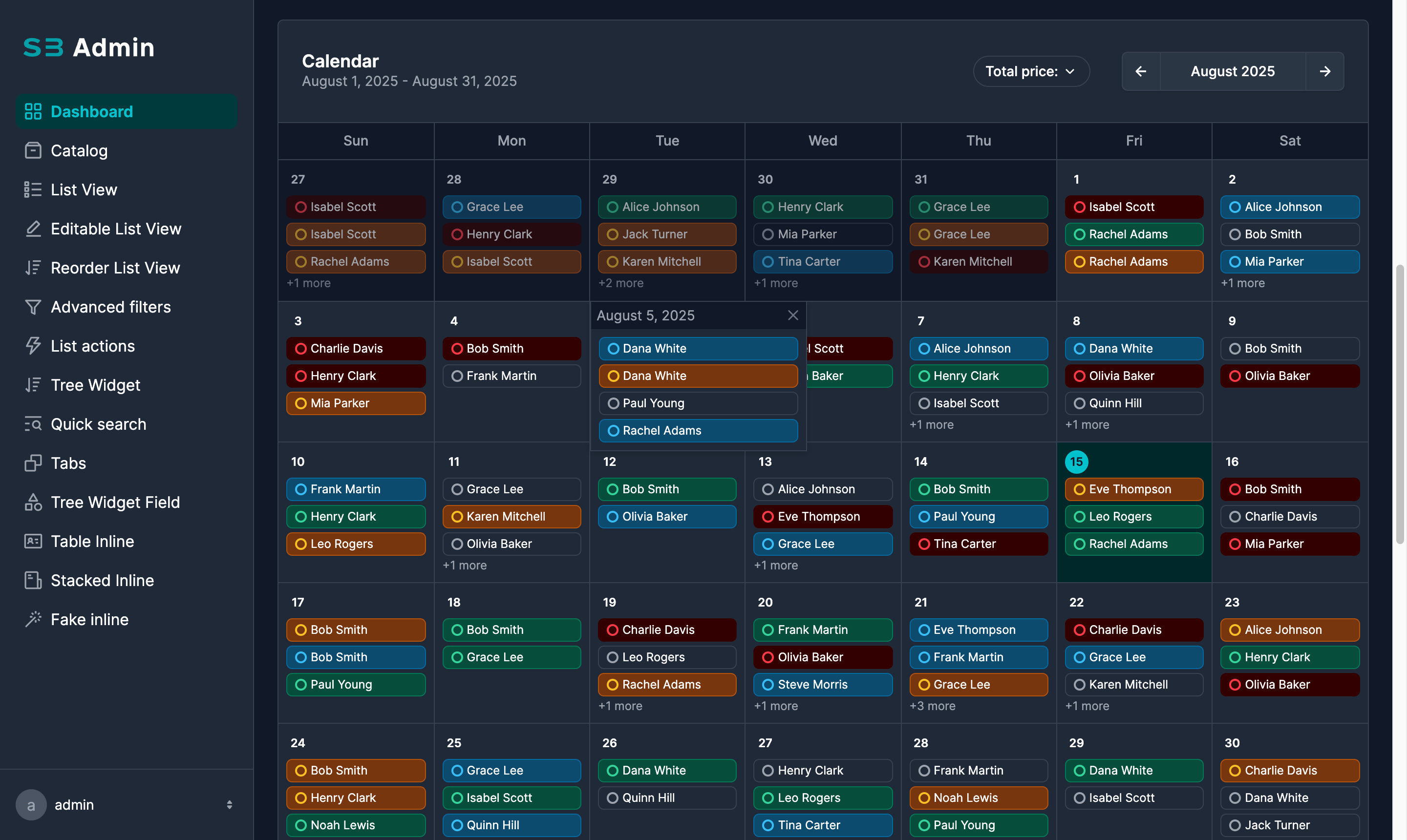Image resolution: width=1407 pixels, height=840 pixels.
Task: Open the Dashboard menu item
Action: point(92,111)
